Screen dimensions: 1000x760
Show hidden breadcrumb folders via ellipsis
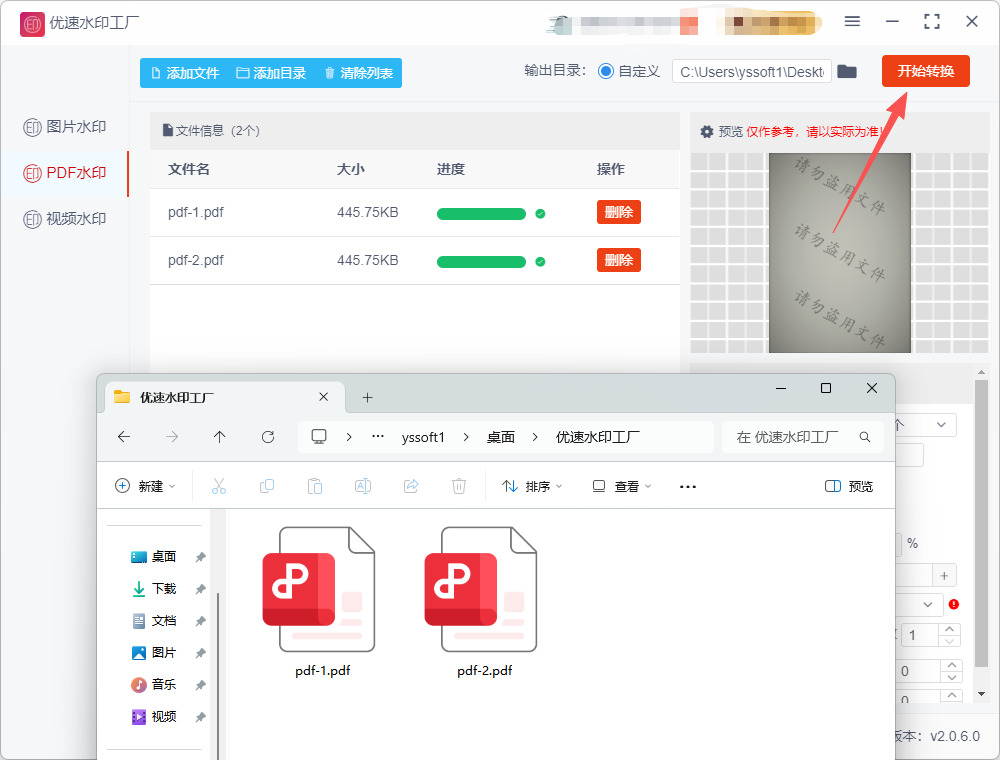tap(378, 437)
